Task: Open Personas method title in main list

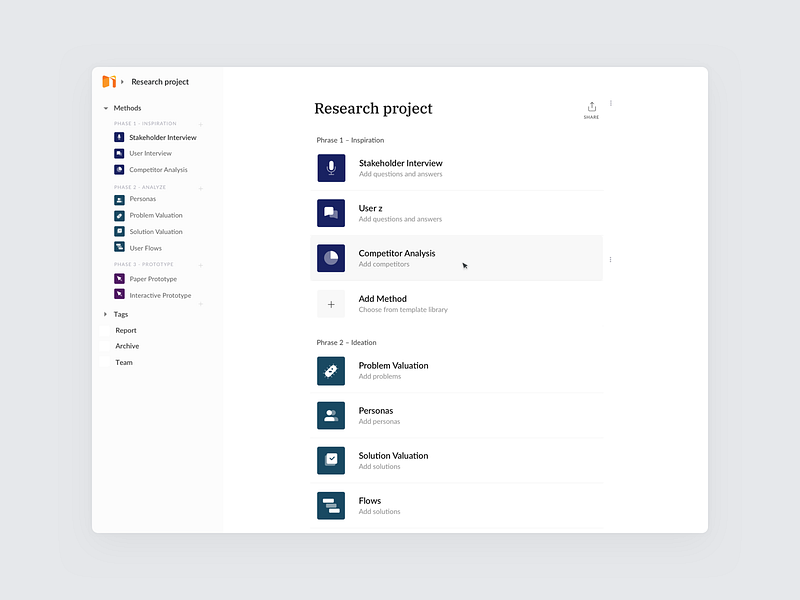Action: click(376, 411)
